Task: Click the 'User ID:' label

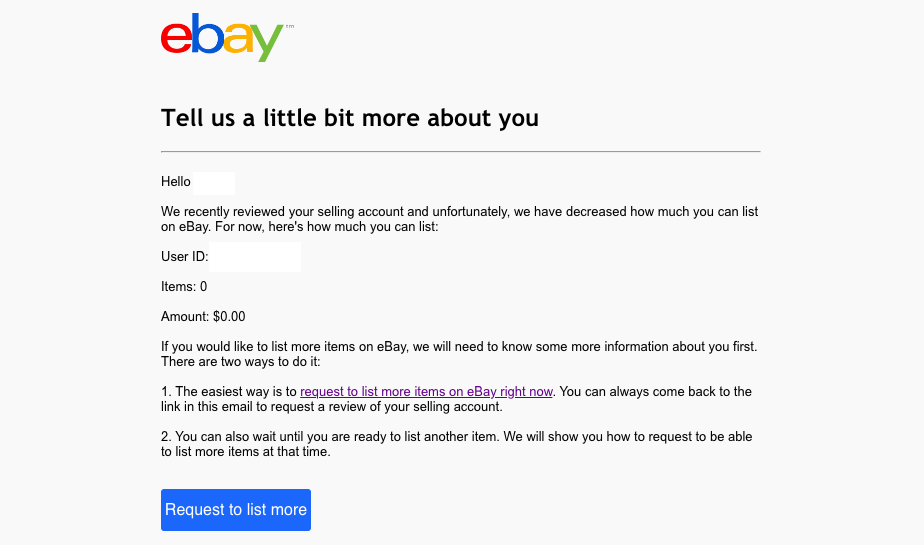Action: 184,257
